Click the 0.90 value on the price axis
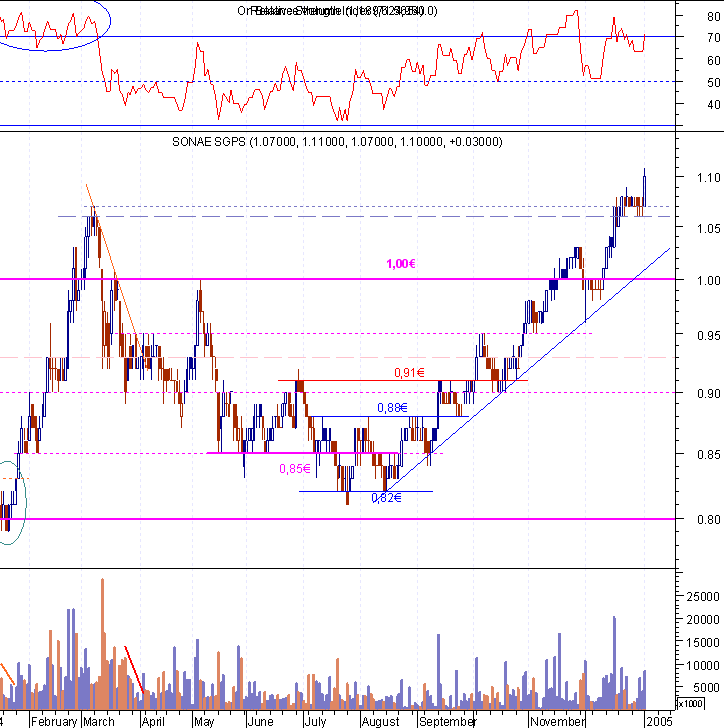This screenshot has height=728, width=724. click(x=709, y=393)
